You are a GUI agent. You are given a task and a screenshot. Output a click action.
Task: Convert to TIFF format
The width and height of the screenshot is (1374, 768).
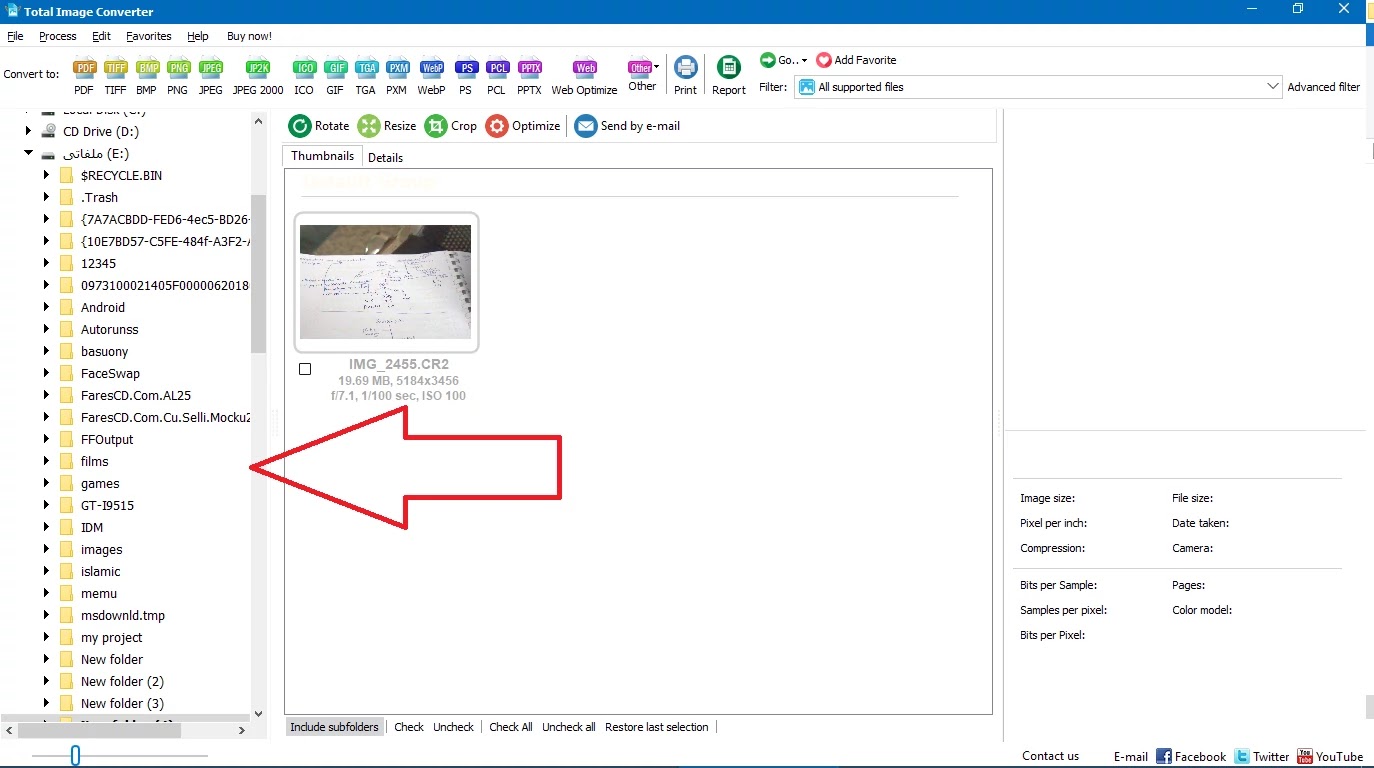pyautogui.click(x=116, y=77)
